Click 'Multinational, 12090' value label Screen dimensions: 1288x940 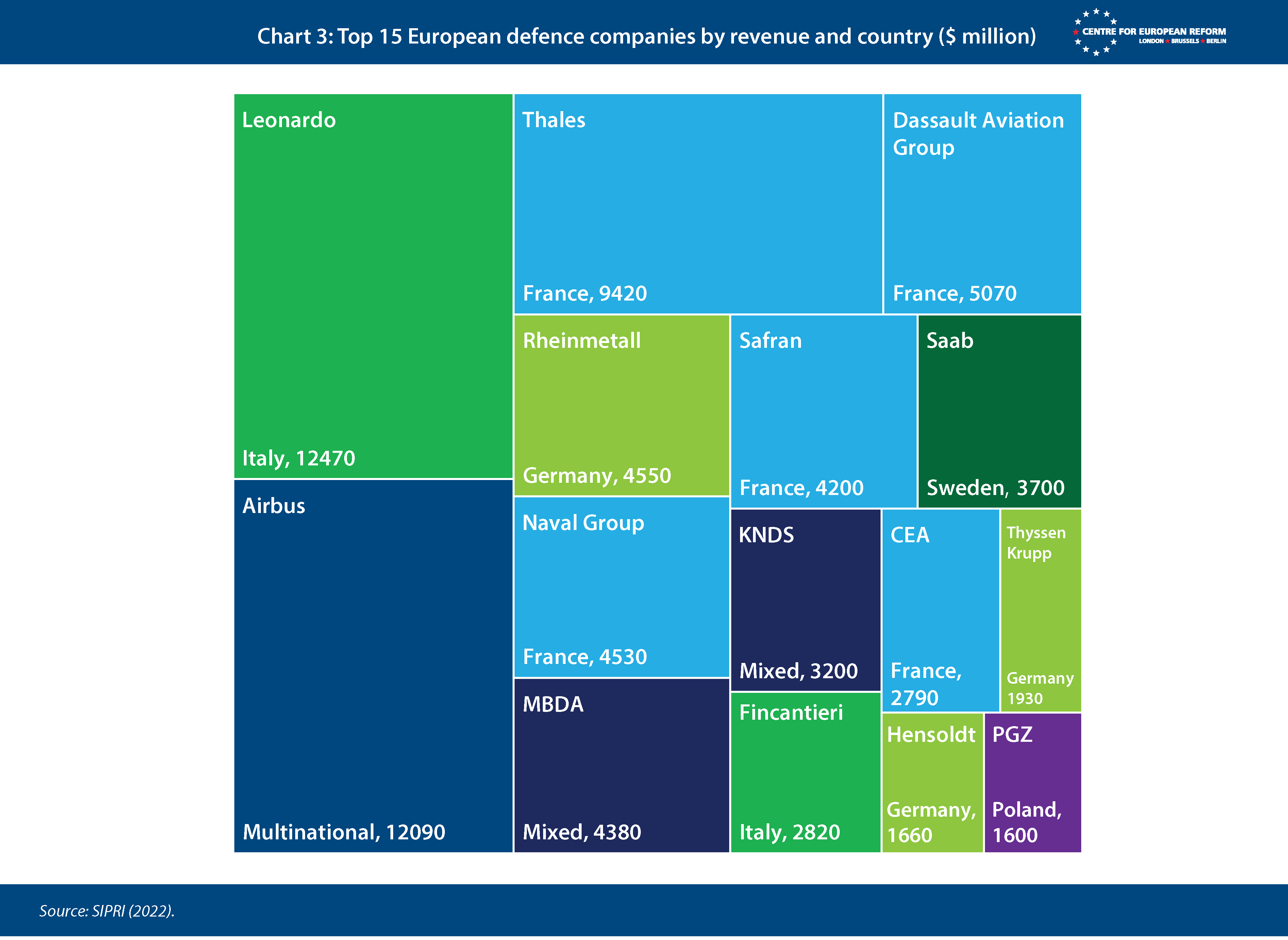coord(344,833)
